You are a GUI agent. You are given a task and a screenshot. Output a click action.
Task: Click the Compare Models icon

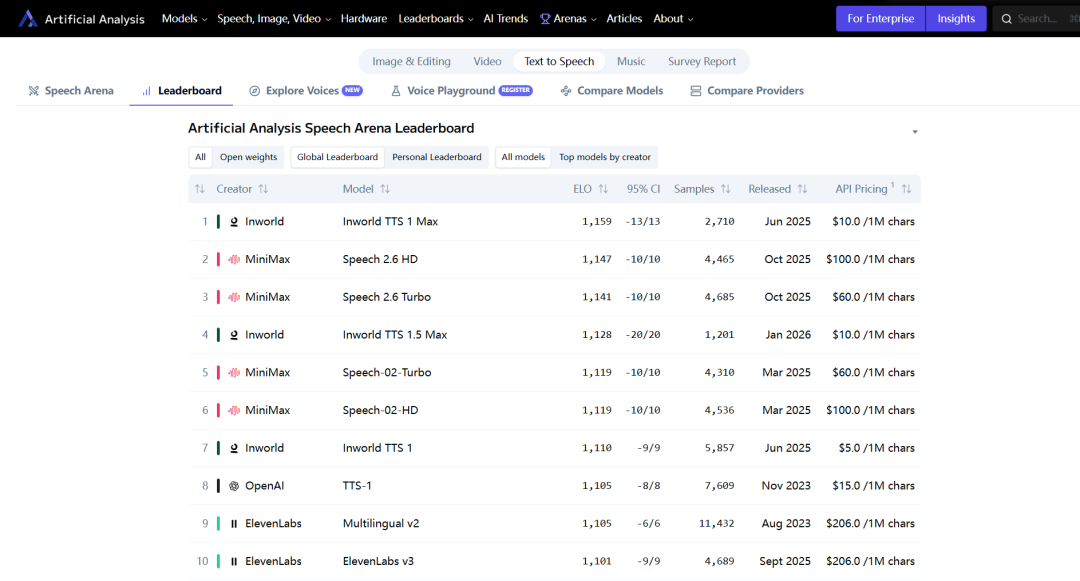567,91
